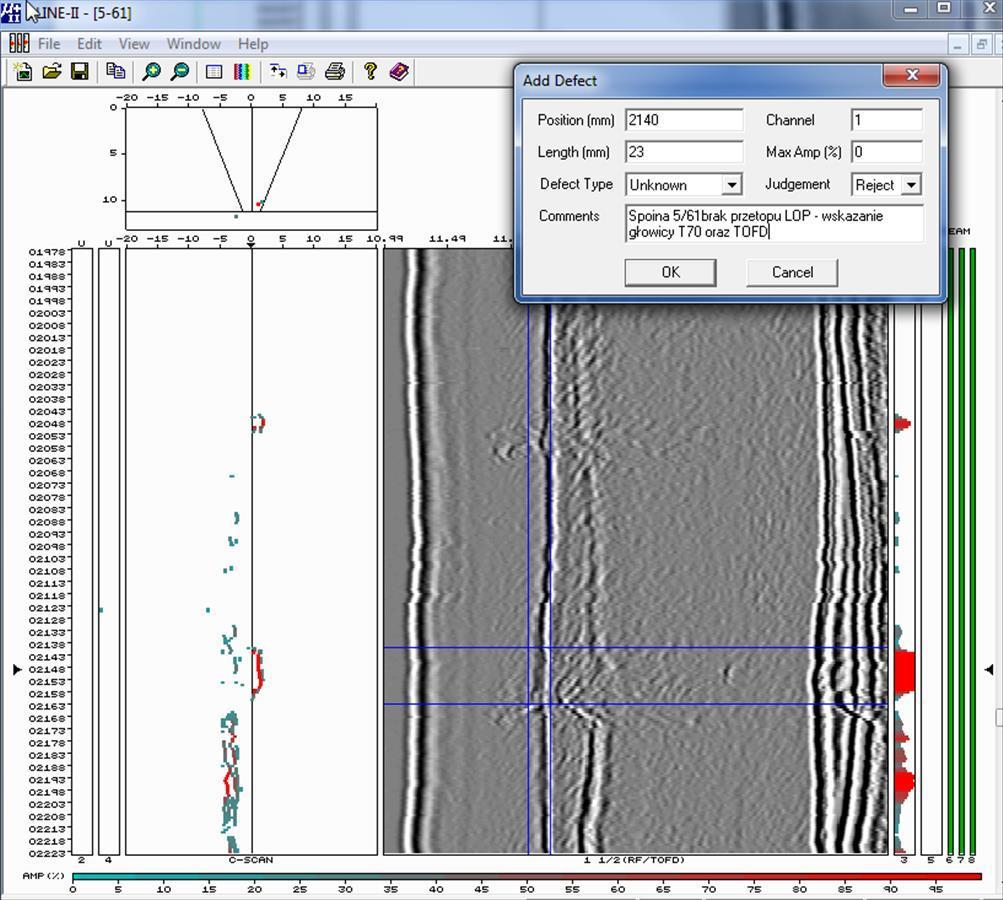Click position label "02148" on the axis
The width and height of the screenshot is (1003, 900).
coord(47,670)
